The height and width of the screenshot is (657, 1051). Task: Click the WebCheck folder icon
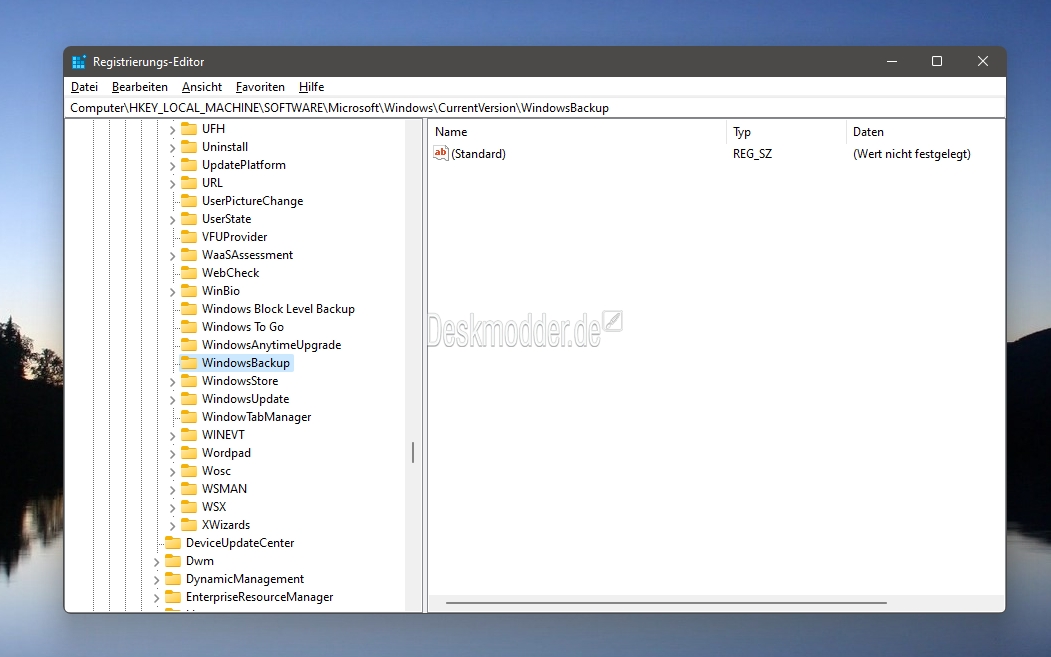coord(188,273)
